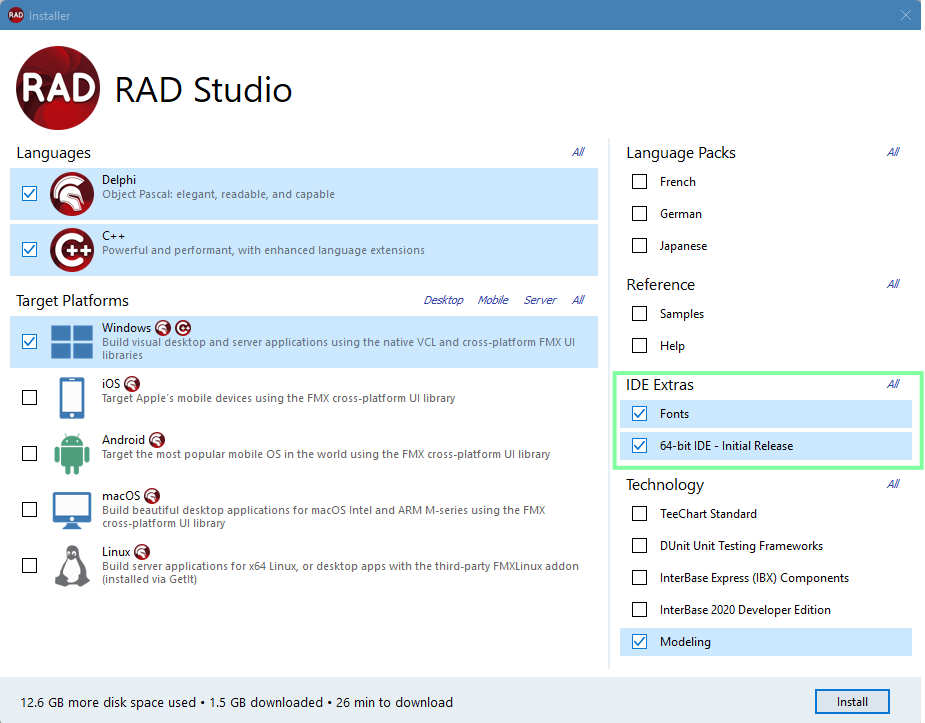Click the C++ language logo icon

pyautogui.click(x=72, y=250)
